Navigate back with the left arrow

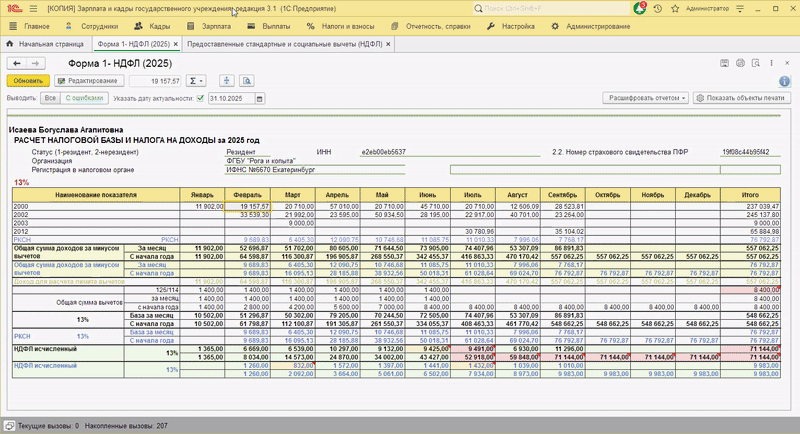pyautogui.click(x=17, y=63)
